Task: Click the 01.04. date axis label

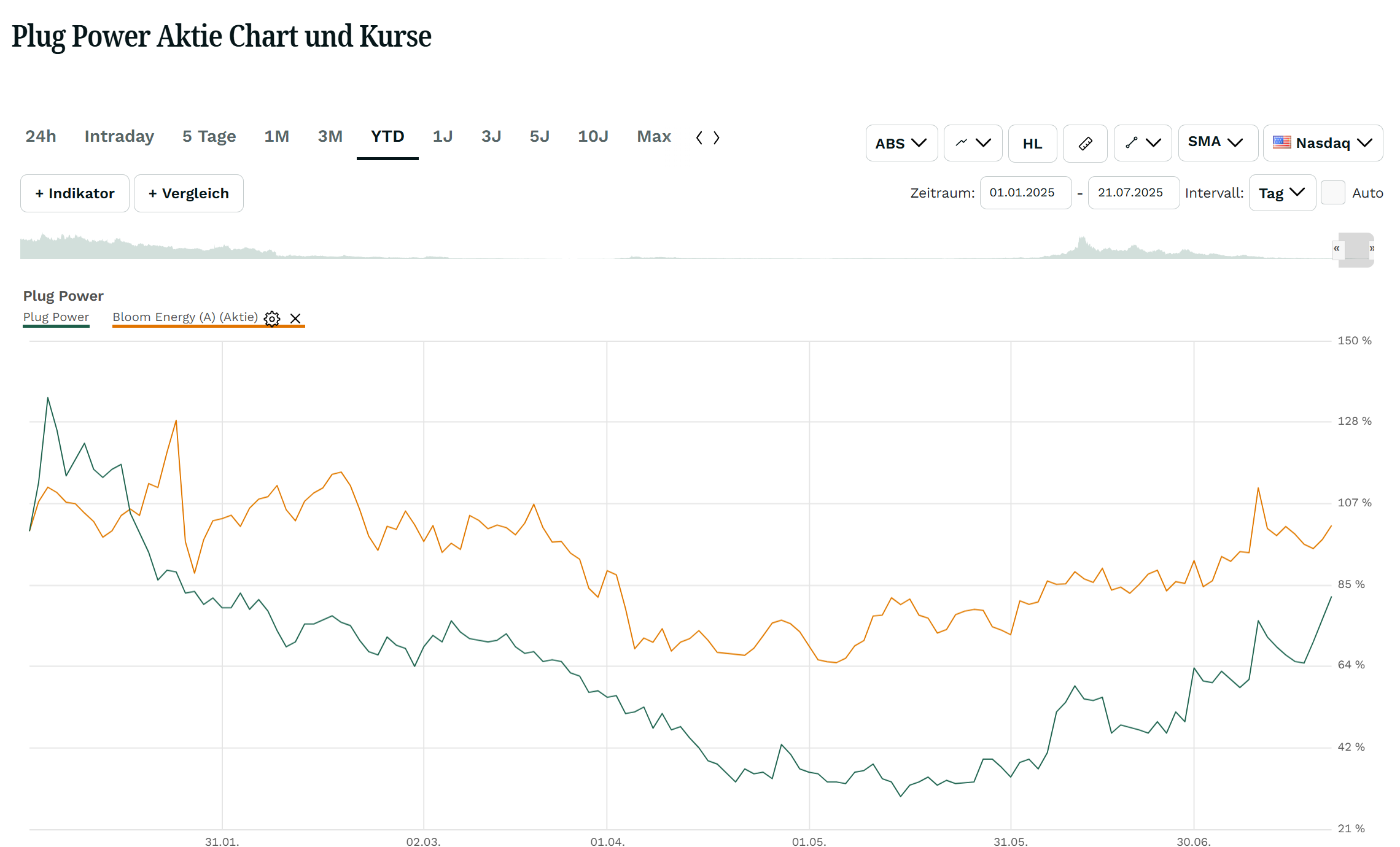Action: tap(607, 841)
